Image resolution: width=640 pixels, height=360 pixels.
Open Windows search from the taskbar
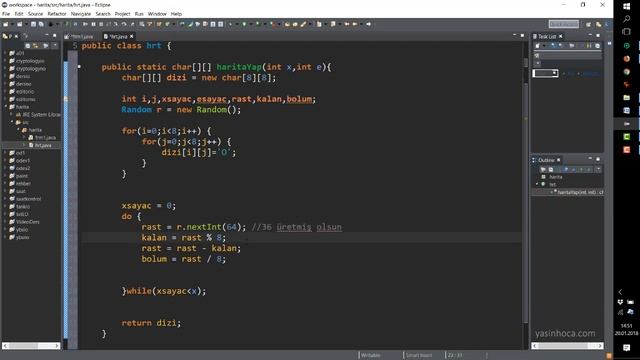click(x=627, y=19)
